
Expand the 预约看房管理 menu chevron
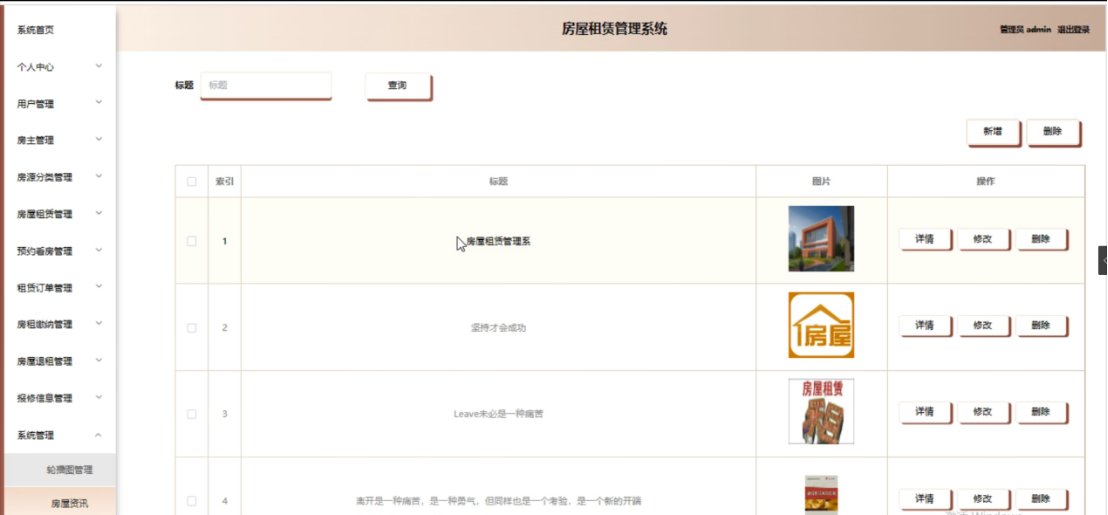coord(99,250)
